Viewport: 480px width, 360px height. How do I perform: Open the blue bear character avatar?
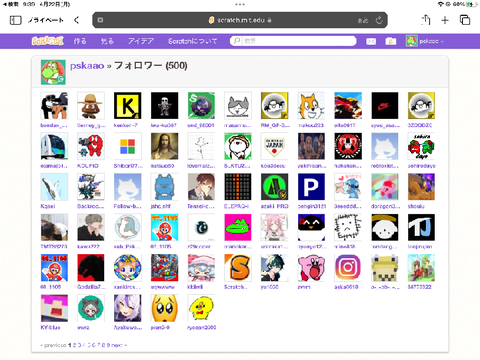[x=164, y=187]
